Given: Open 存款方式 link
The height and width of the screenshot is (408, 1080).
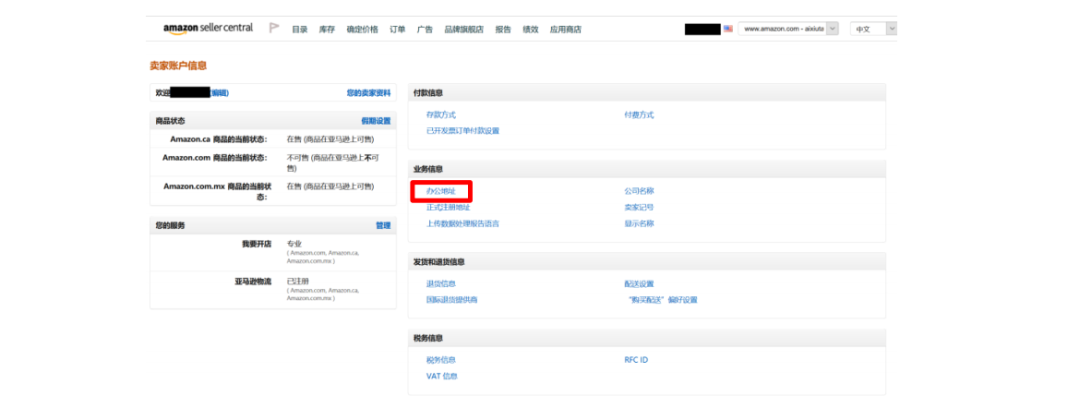Looking at the screenshot, I should [441, 115].
